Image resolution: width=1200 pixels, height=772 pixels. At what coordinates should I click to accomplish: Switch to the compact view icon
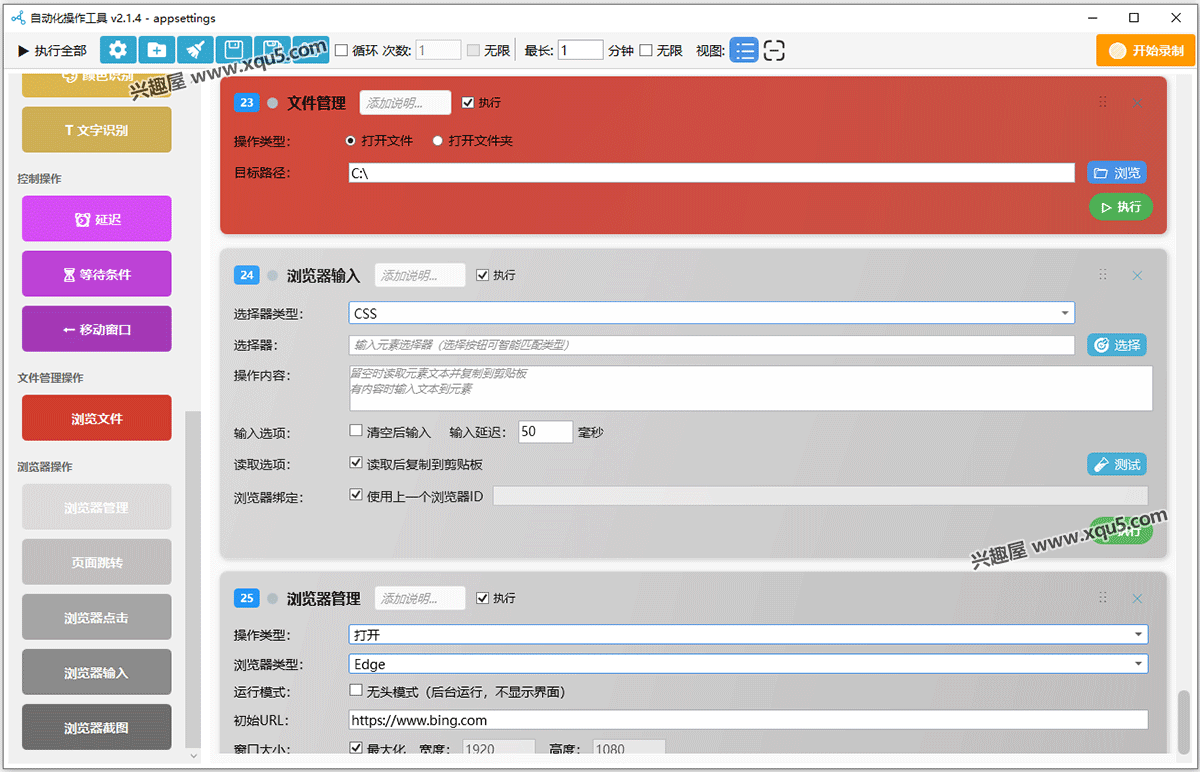pyautogui.click(x=774, y=50)
